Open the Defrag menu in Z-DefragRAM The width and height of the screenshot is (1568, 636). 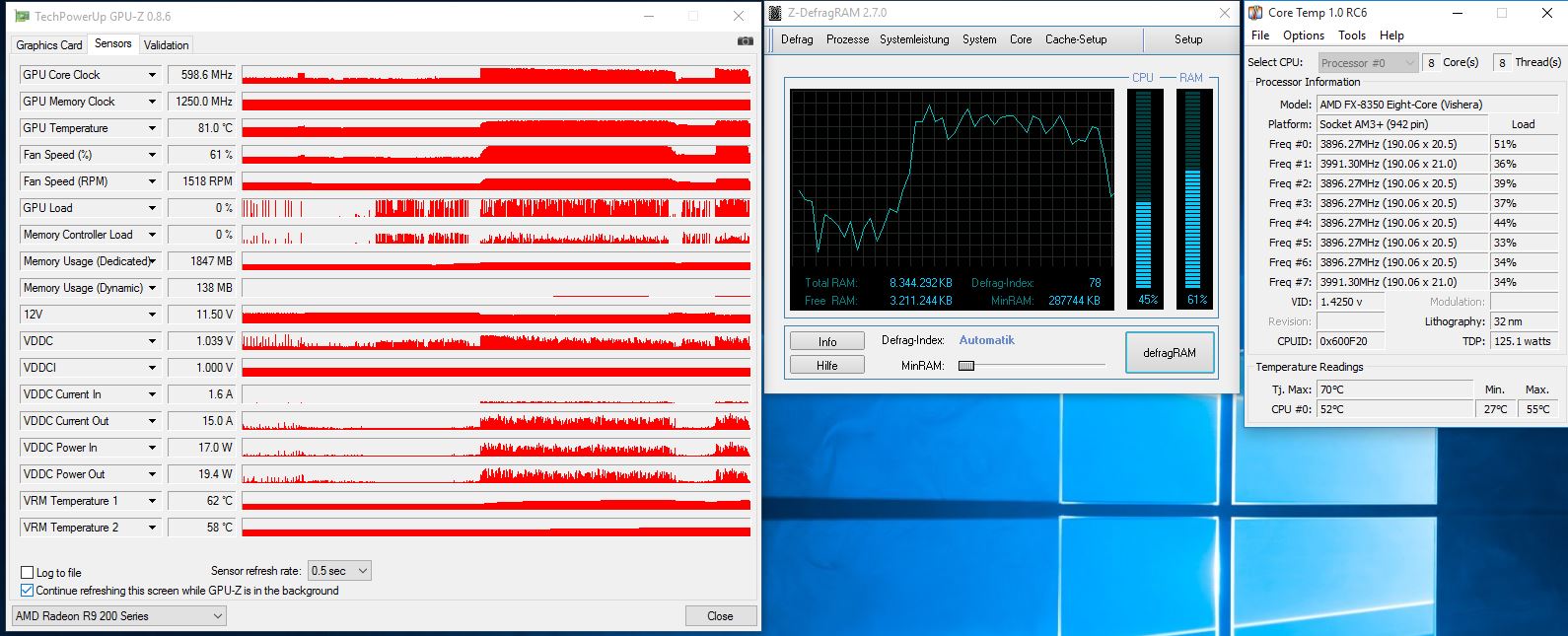[x=797, y=39]
